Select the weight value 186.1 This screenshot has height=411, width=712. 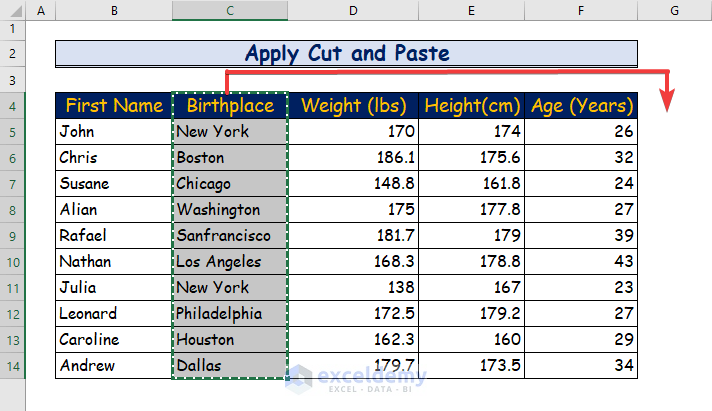point(353,158)
